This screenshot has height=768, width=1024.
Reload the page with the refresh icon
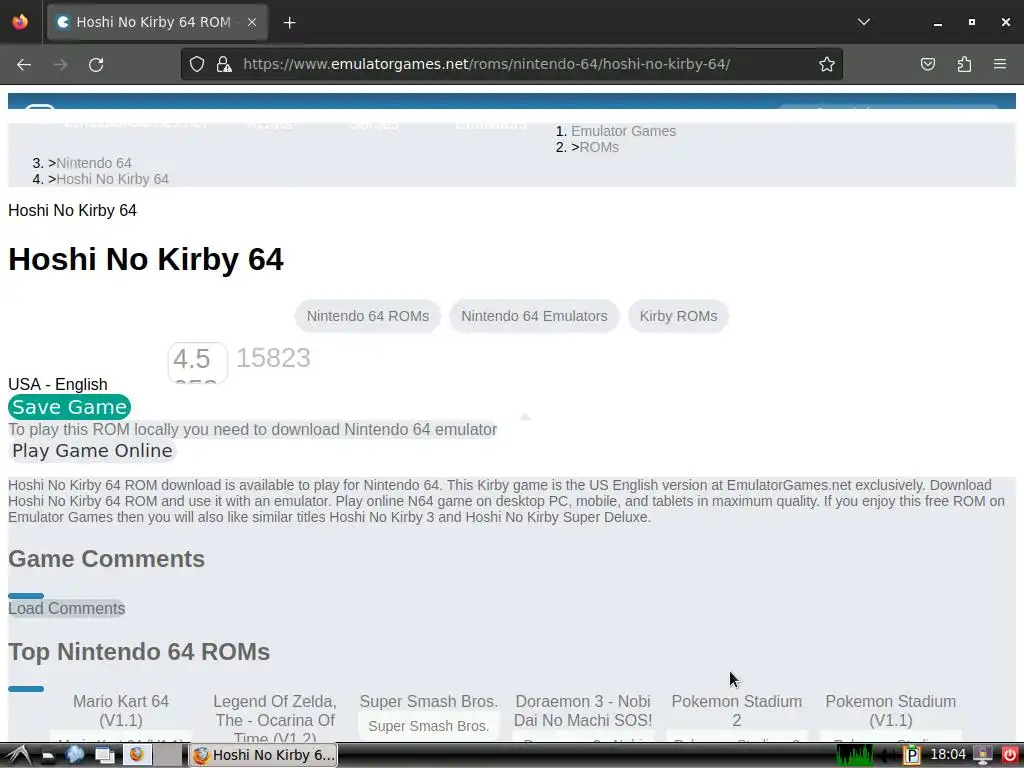[x=96, y=64]
